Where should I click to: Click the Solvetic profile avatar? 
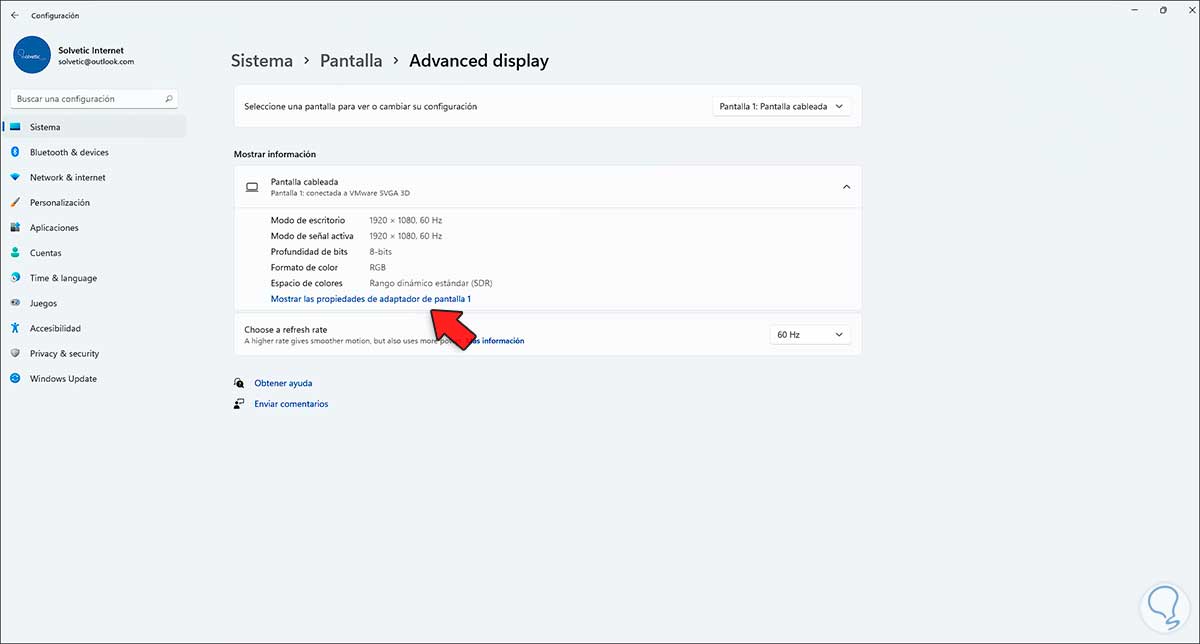click(32, 55)
